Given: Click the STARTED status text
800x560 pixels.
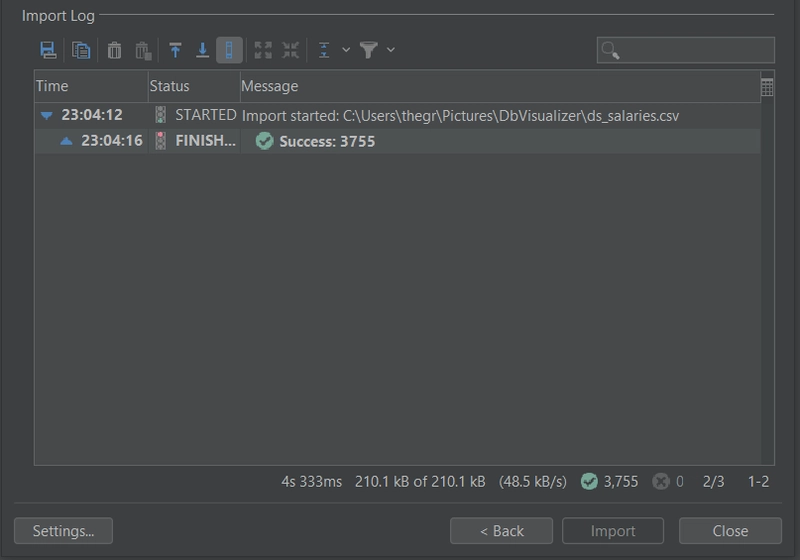Looking at the screenshot, I should [x=206, y=115].
